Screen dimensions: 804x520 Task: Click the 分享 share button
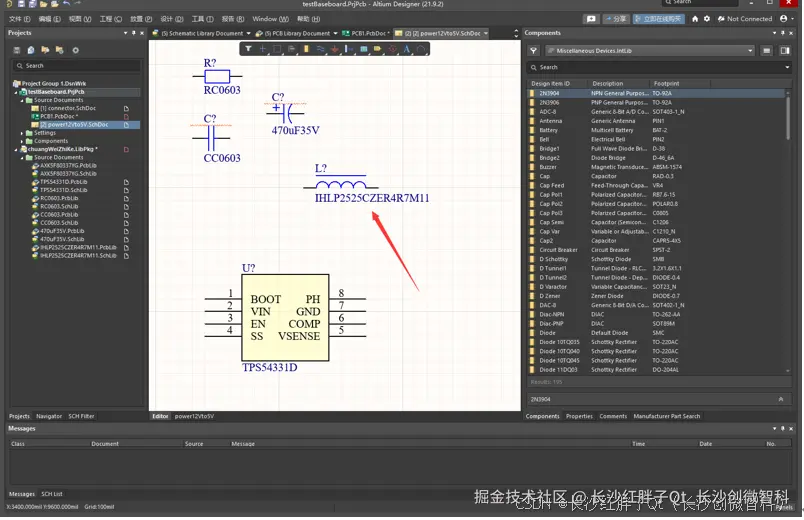pos(617,18)
